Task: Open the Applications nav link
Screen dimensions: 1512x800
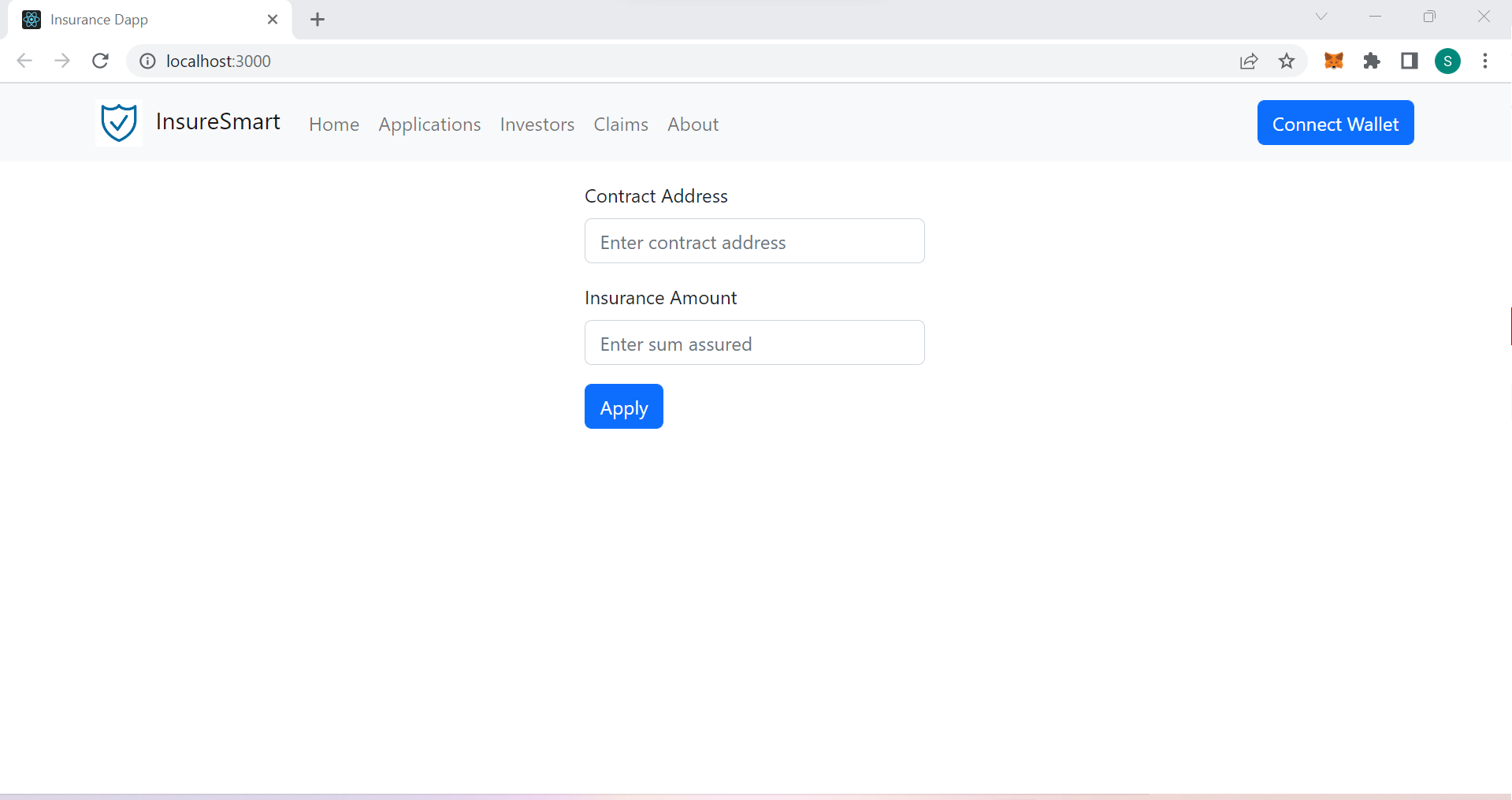Action: click(x=429, y=125)
